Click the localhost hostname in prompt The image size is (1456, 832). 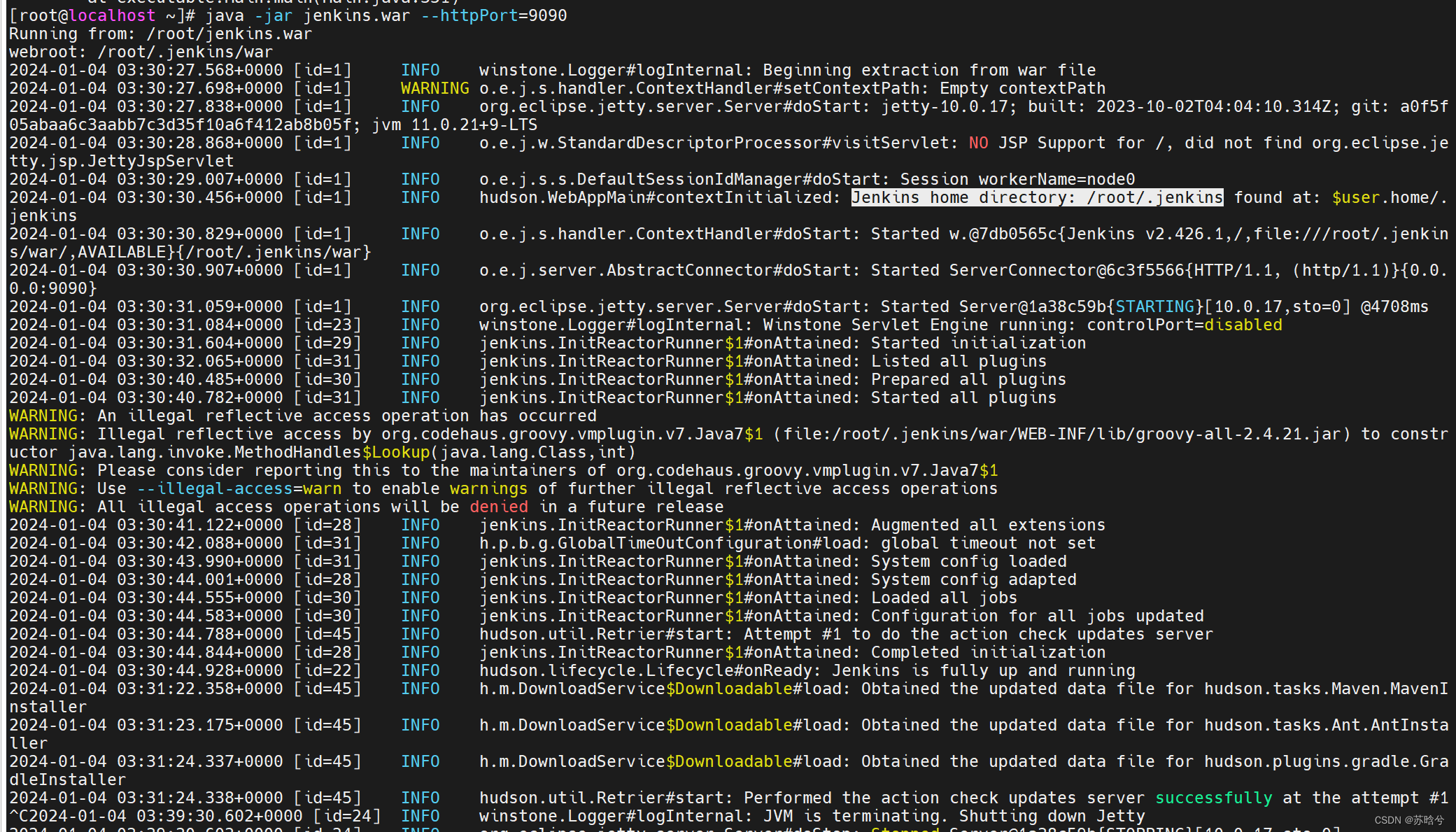tap(112, 15)
